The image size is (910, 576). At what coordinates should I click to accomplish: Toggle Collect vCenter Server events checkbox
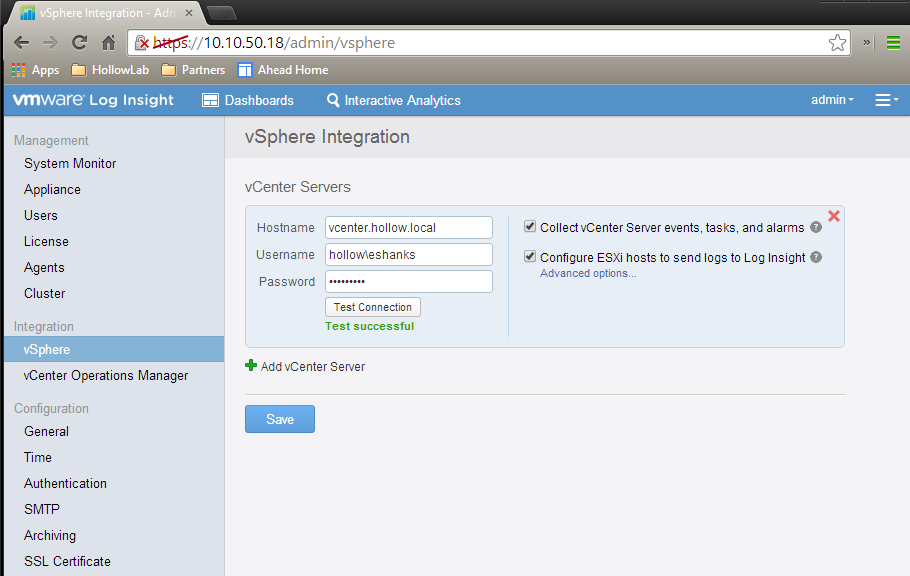[x=530, y=227]
